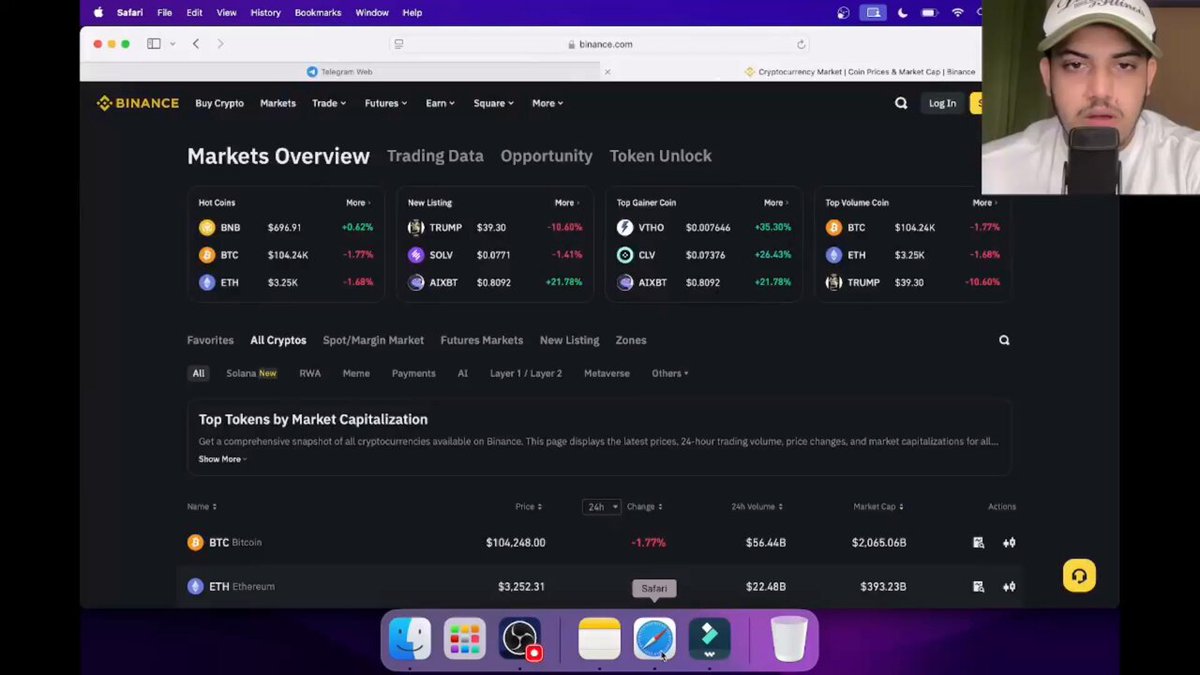Click the BNB coin icon in Hot Coins
The height and width of the screenshot is (675, 1200).
point(207,228)
